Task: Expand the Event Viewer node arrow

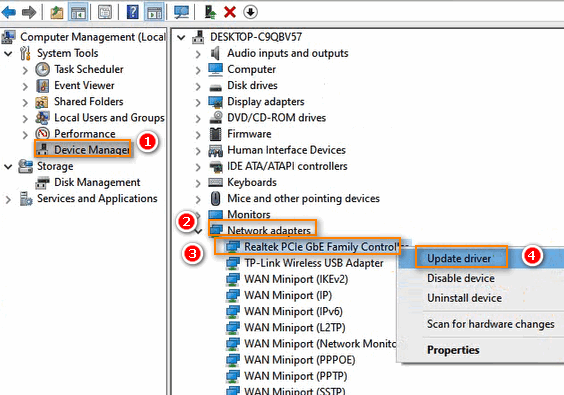Action: click(25, 86)
